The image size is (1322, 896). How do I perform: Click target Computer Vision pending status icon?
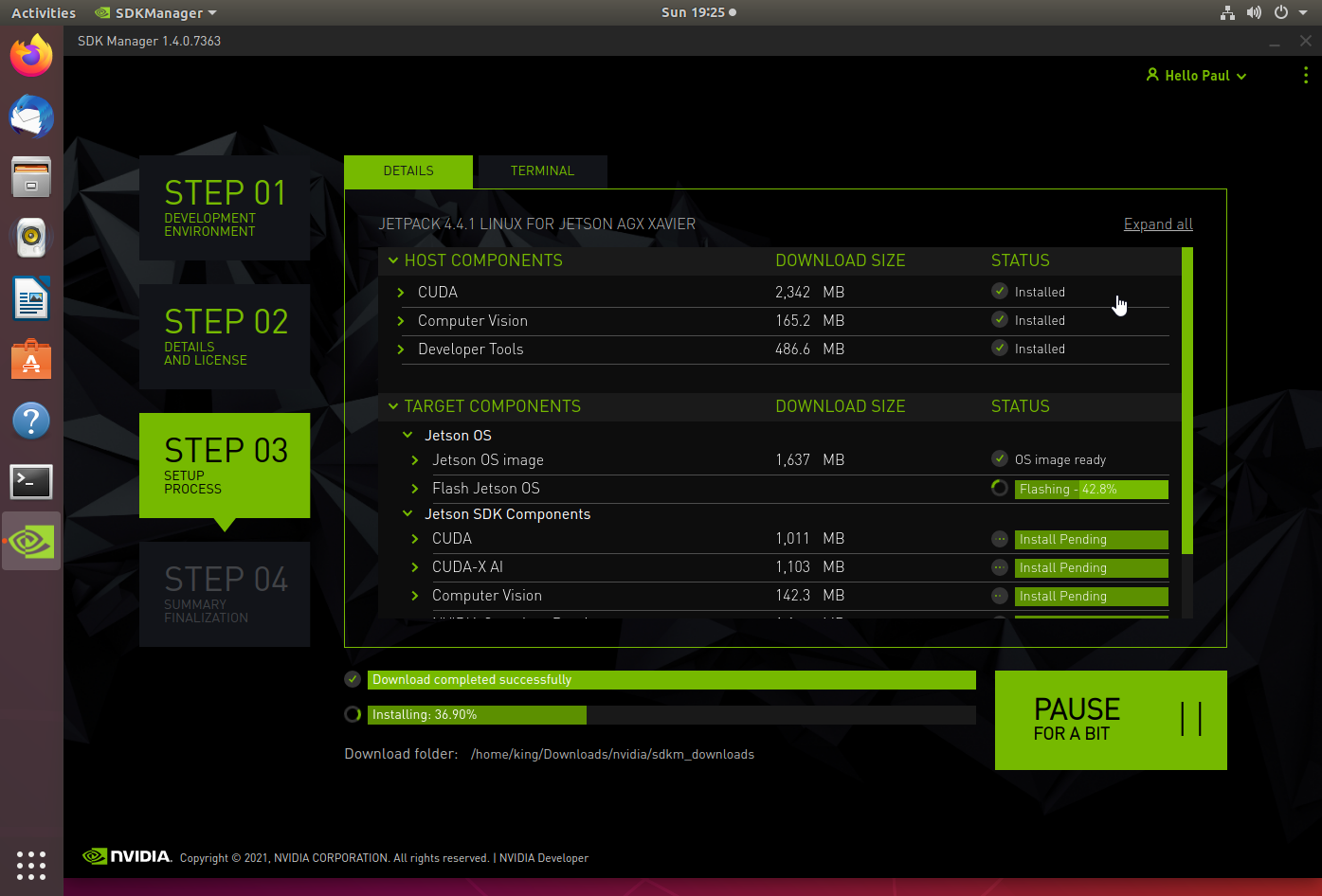tap(1000, 596)
